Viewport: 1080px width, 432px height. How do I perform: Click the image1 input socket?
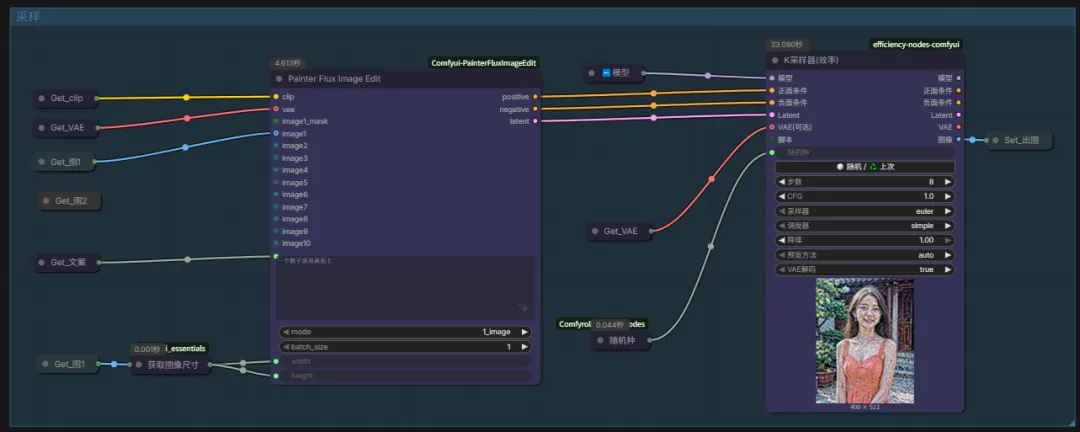276,133
